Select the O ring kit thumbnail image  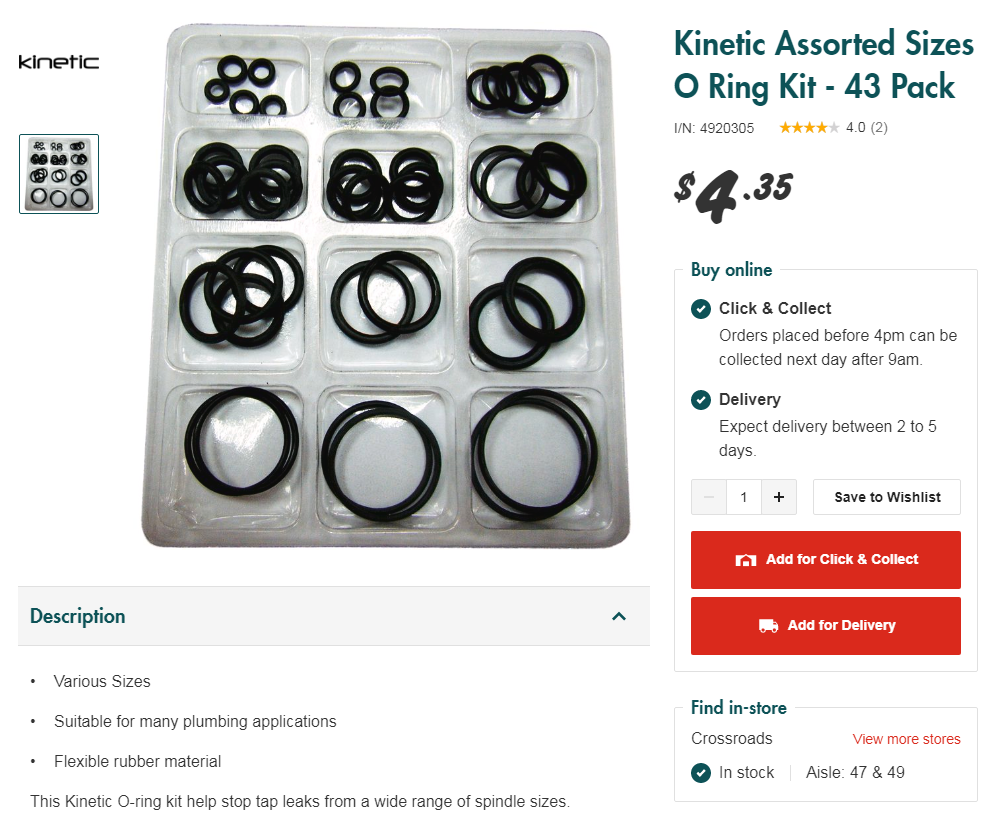(x=59, y=174)
